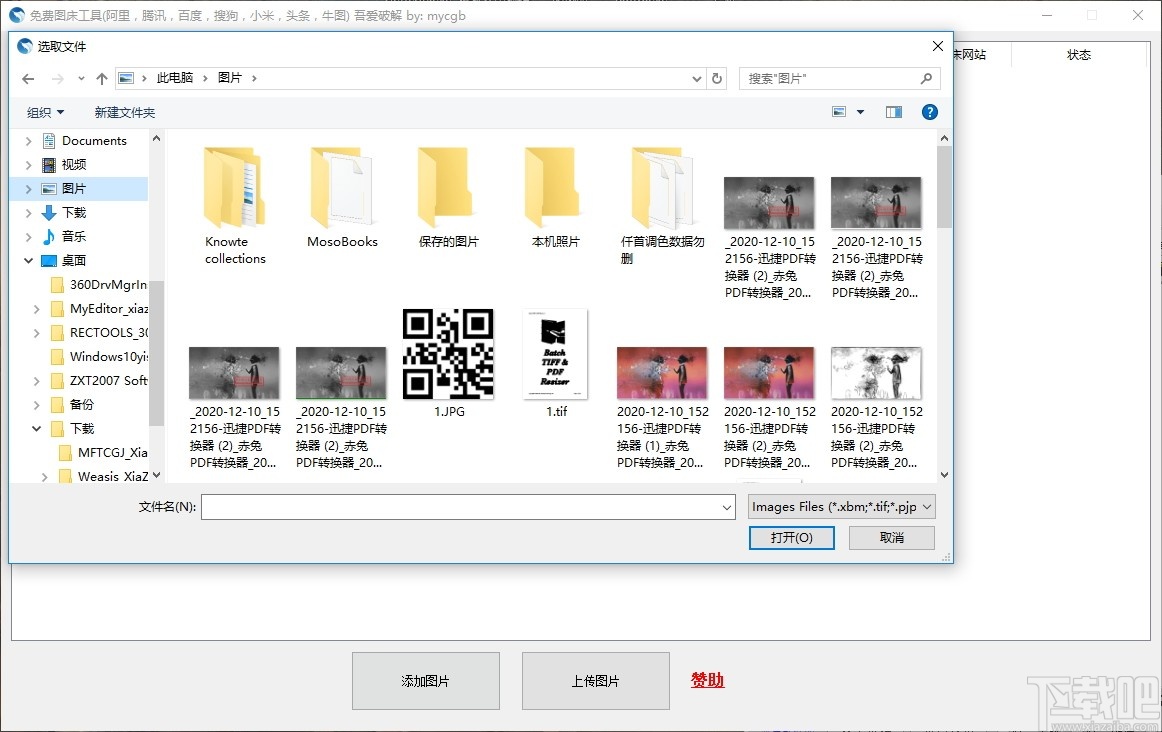Expand the 音乐 tree node
The width and height of the screenshot is (1162, 732).
coord(29,236)
